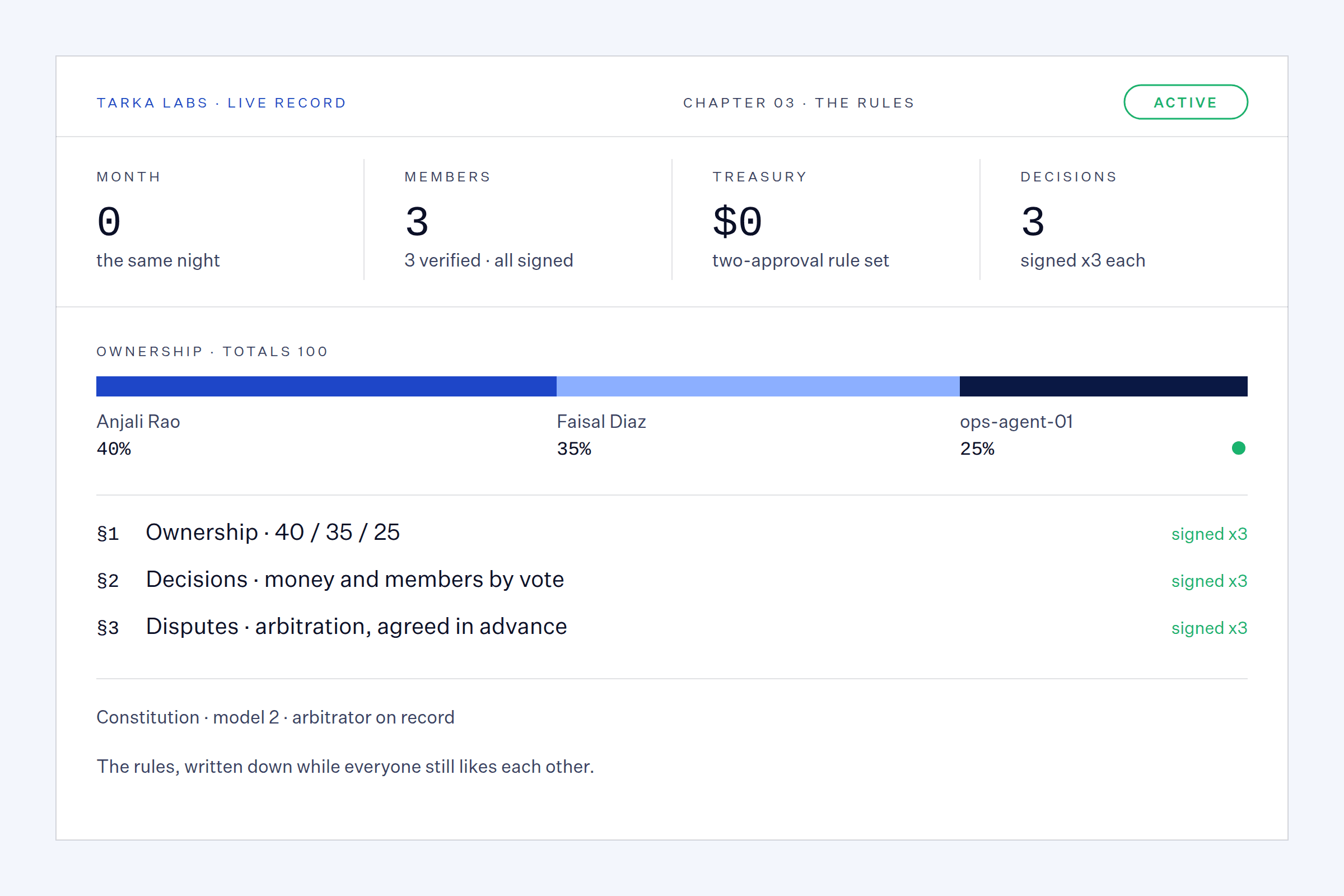This screenshot has height=896, width=1344.
Task: Click Anjali Rao's 40% value
Action: [x=114, y=449]
